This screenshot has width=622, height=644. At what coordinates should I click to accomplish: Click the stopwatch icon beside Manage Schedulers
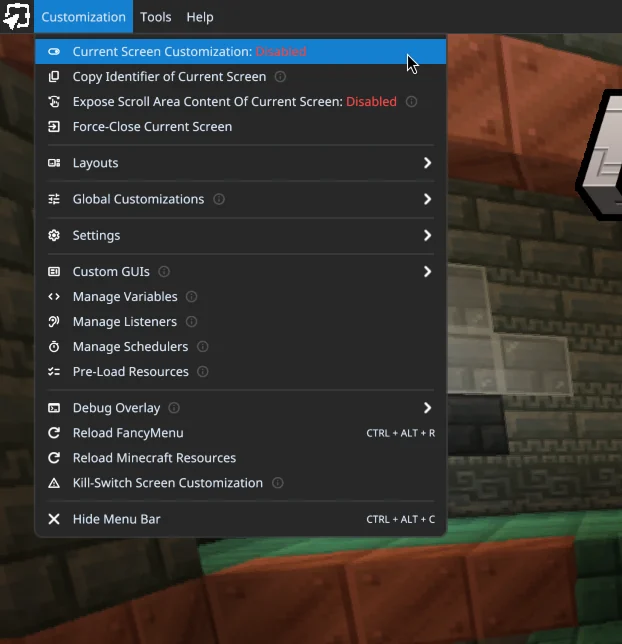click(x=54, y=347)
